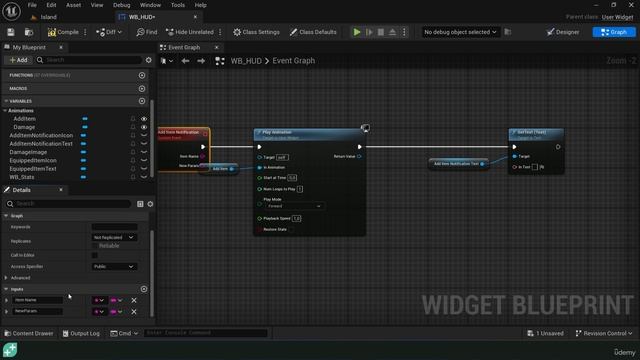This screenshot has height=360, width=640.
Task: Click the AddItem variable type pill
Action: click(85, 119)
